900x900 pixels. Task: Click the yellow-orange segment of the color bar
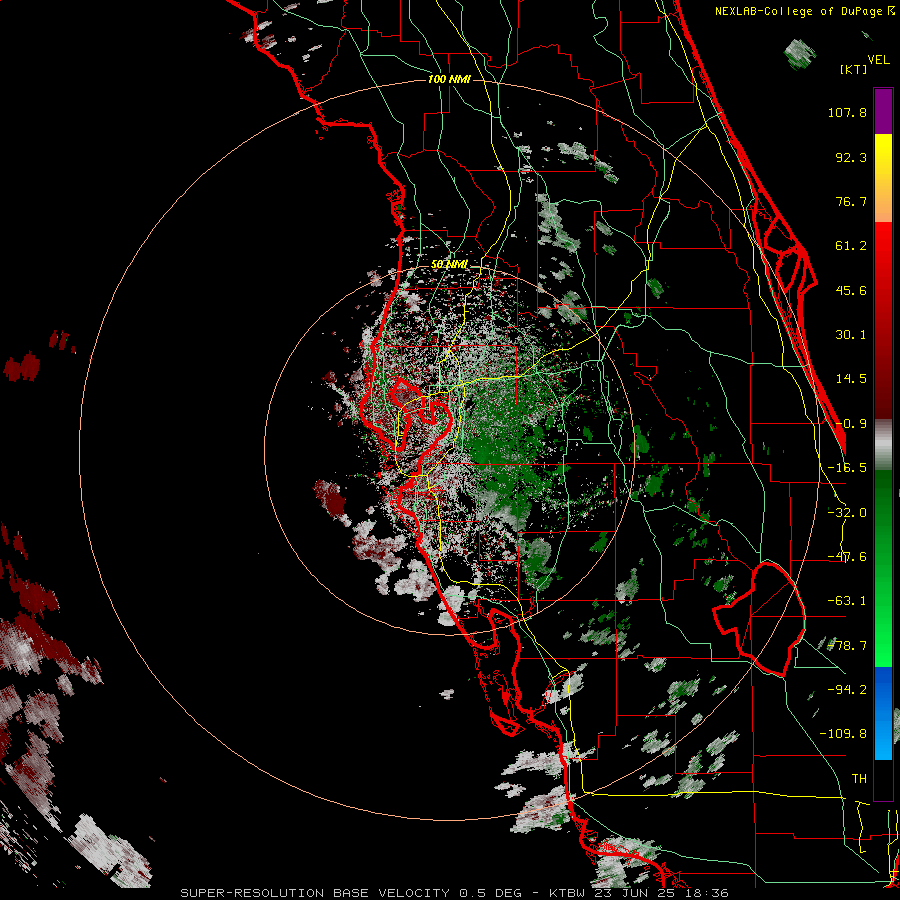point(883,178)
